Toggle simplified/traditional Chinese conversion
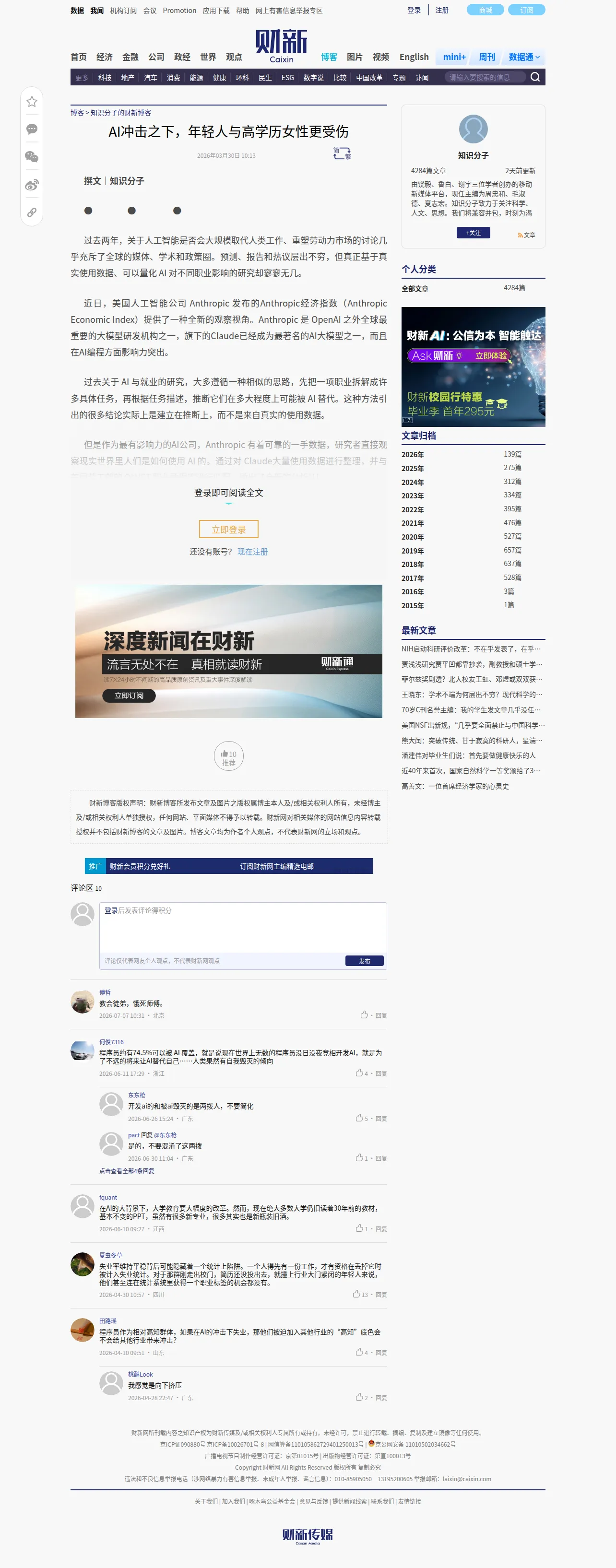616x1568 pixels. coord(342,153)
